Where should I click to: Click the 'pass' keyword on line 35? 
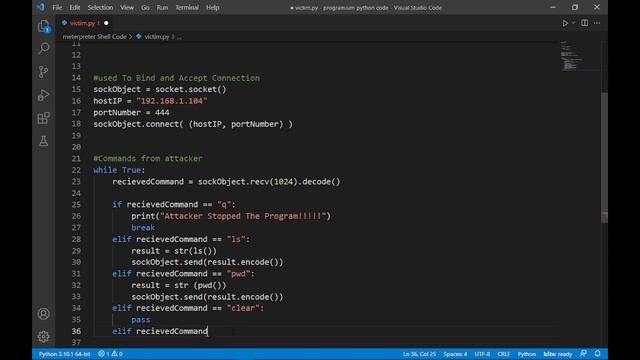[x=141, y=320]
